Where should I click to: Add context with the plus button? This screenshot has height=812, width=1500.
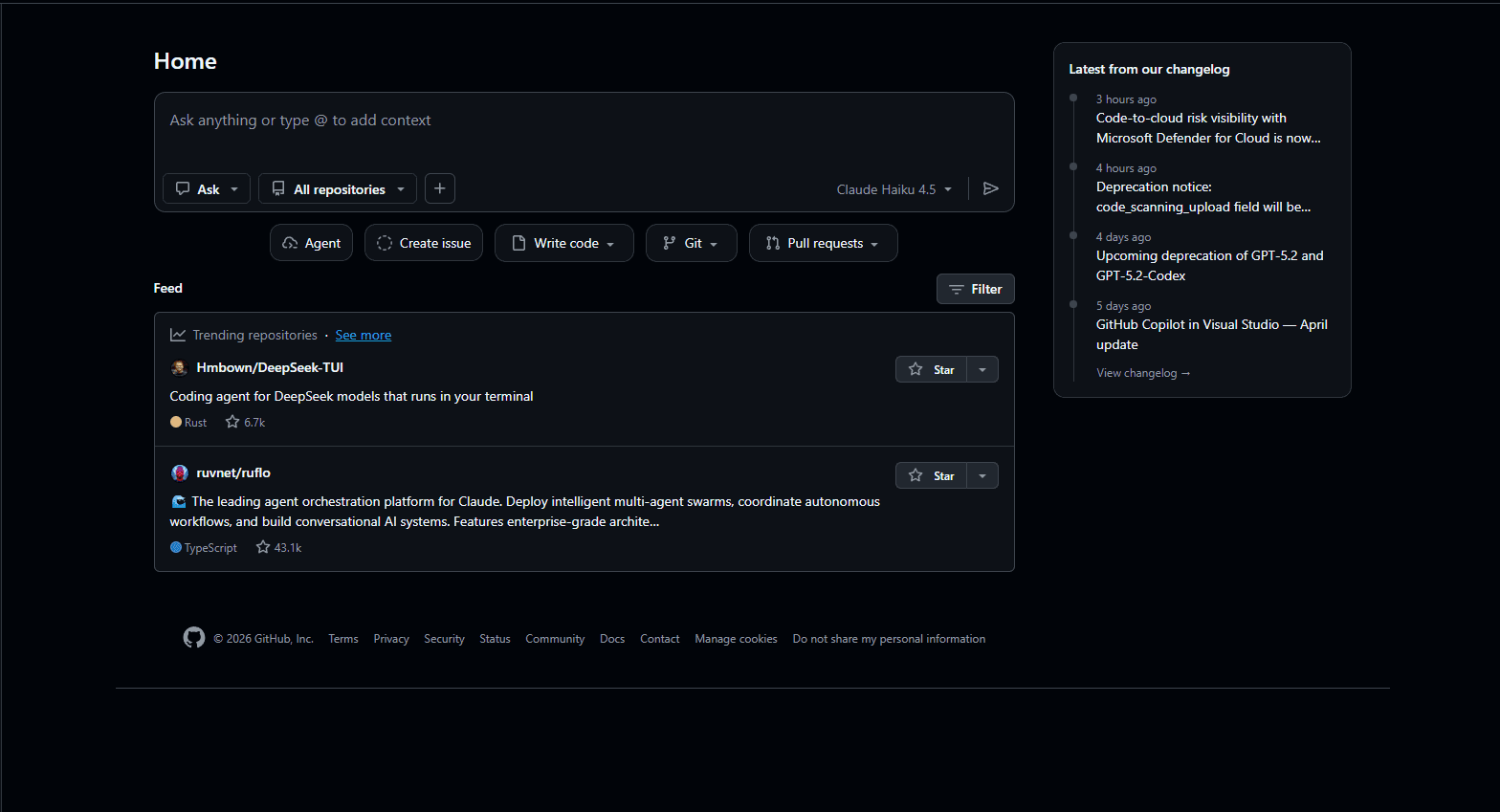pyautogui.click(x=439, y=188)
